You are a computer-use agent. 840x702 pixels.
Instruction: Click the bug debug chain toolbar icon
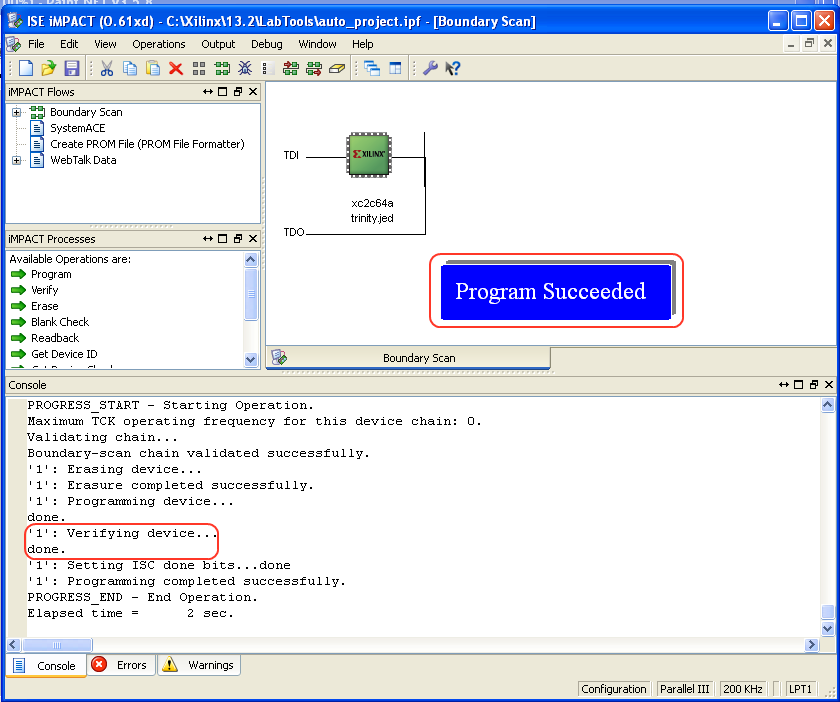tap(245, 68)
